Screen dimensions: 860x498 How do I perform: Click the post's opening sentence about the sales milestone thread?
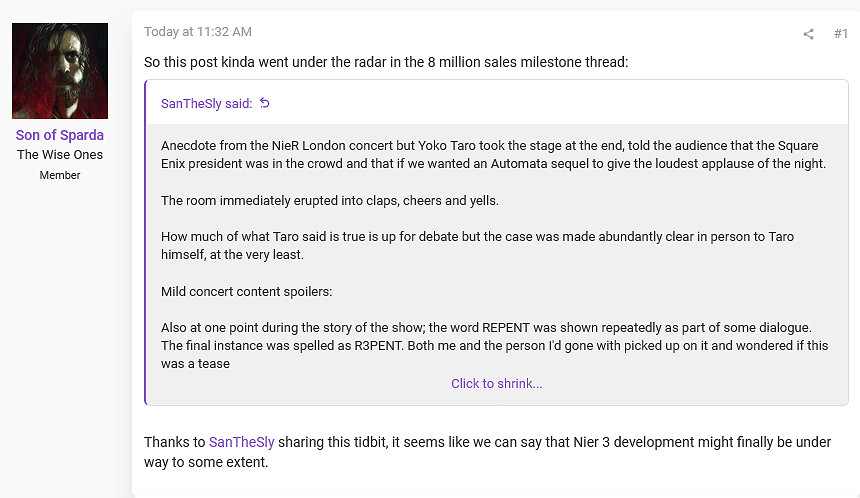pos(385,62)
